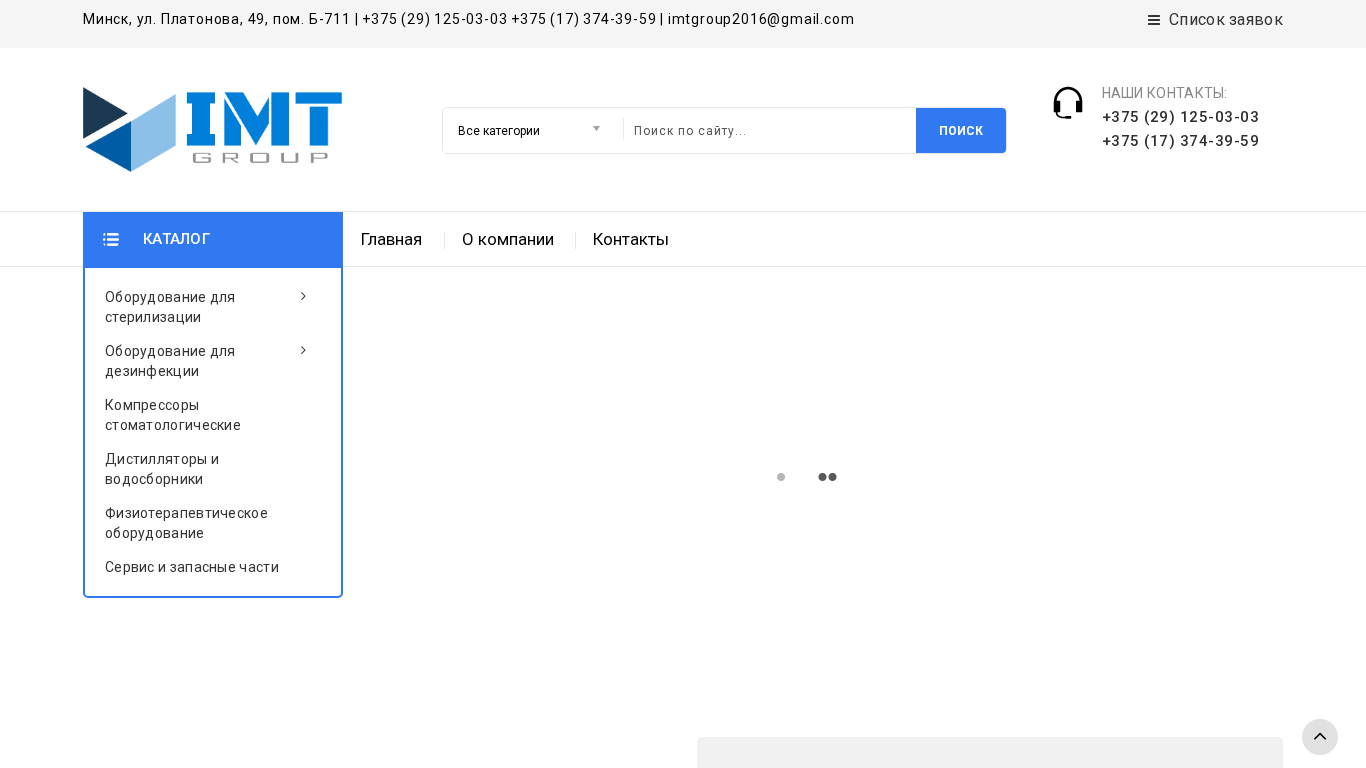The width and height of the screenshot is (1366, 768).
Task: Open the Контакты menu item
Action: (x=631, y=240)
